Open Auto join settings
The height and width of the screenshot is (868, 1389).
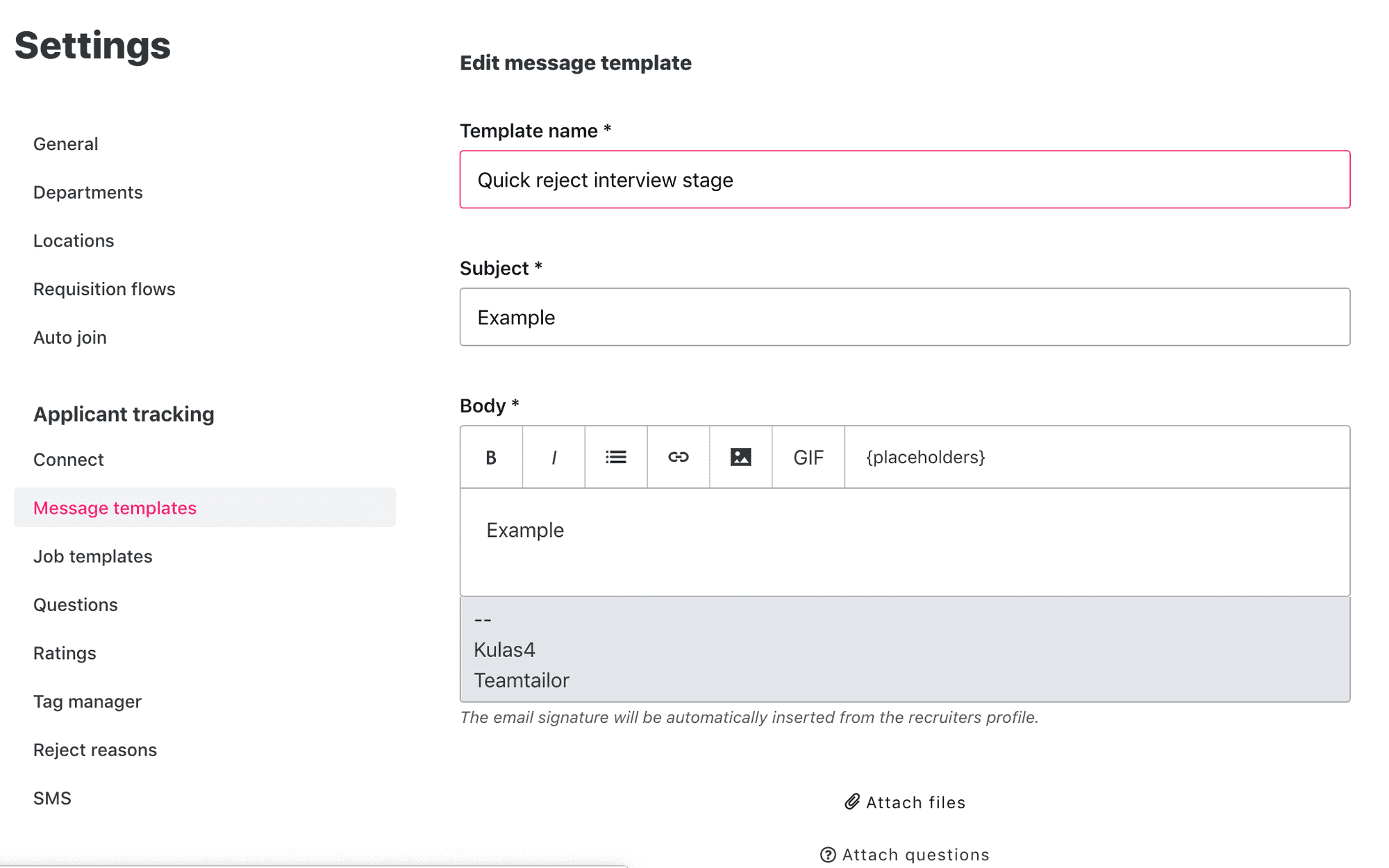[70, 337]
